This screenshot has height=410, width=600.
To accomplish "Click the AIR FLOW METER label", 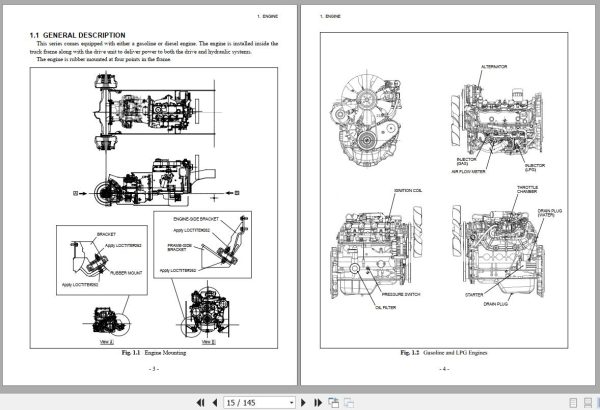I will coord(468,172).
